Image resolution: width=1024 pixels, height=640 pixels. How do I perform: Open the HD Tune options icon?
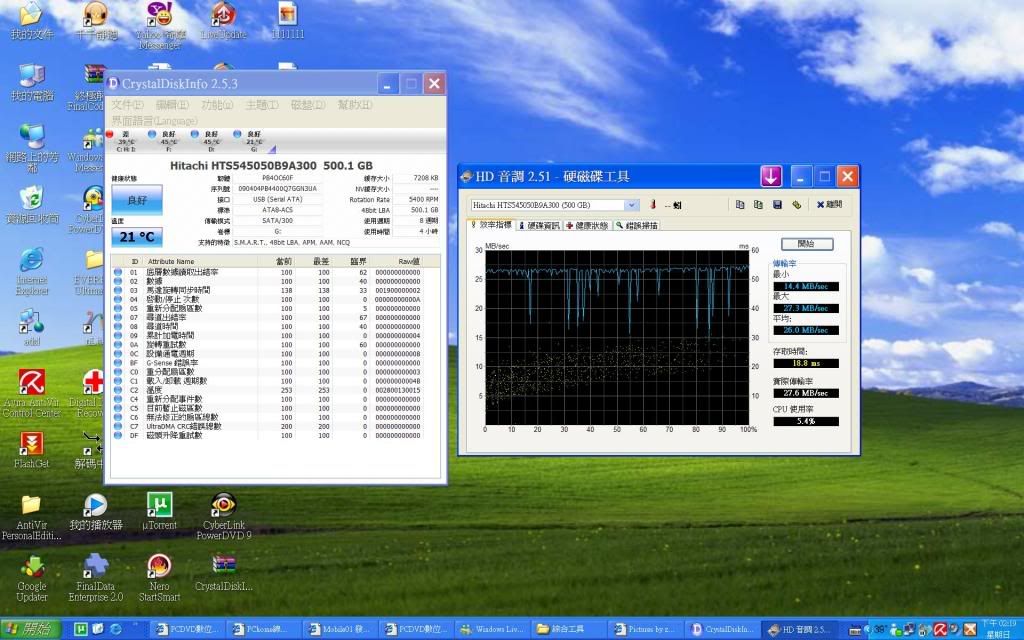(x=796, y=204)
